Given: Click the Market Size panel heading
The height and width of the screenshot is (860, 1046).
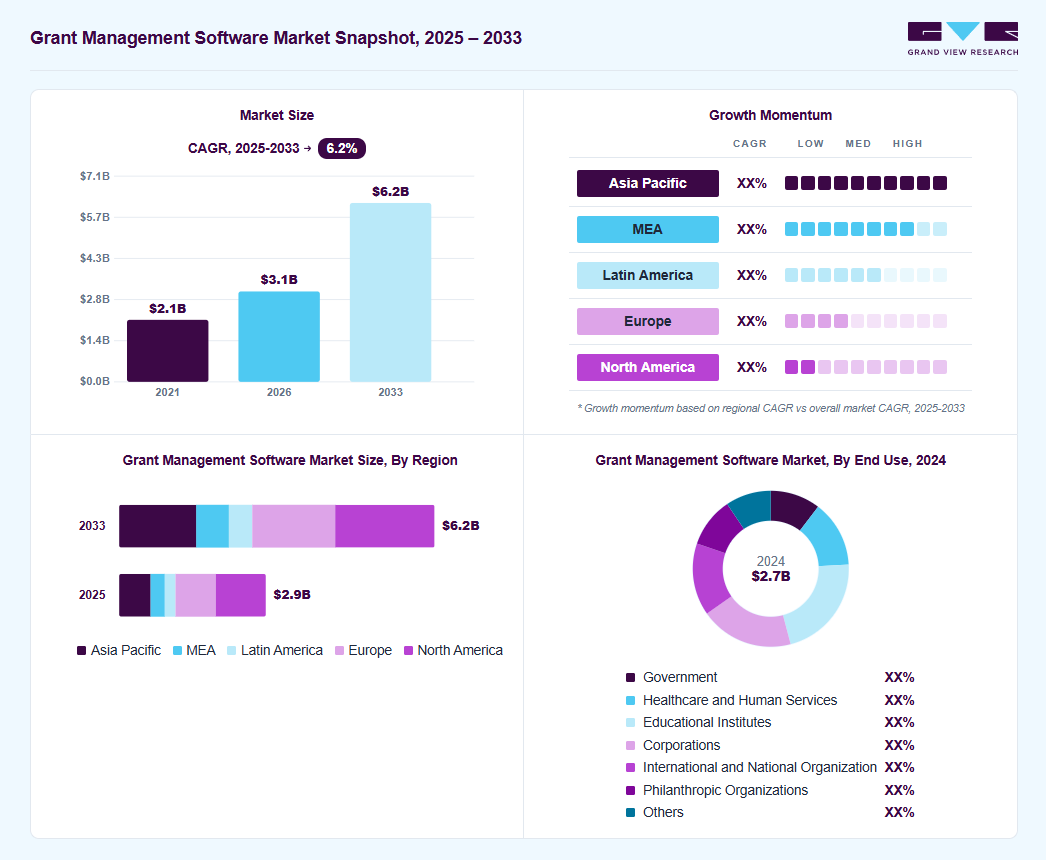Looking at the screenshot, I should pyautogui.click(x=277, y=115).
